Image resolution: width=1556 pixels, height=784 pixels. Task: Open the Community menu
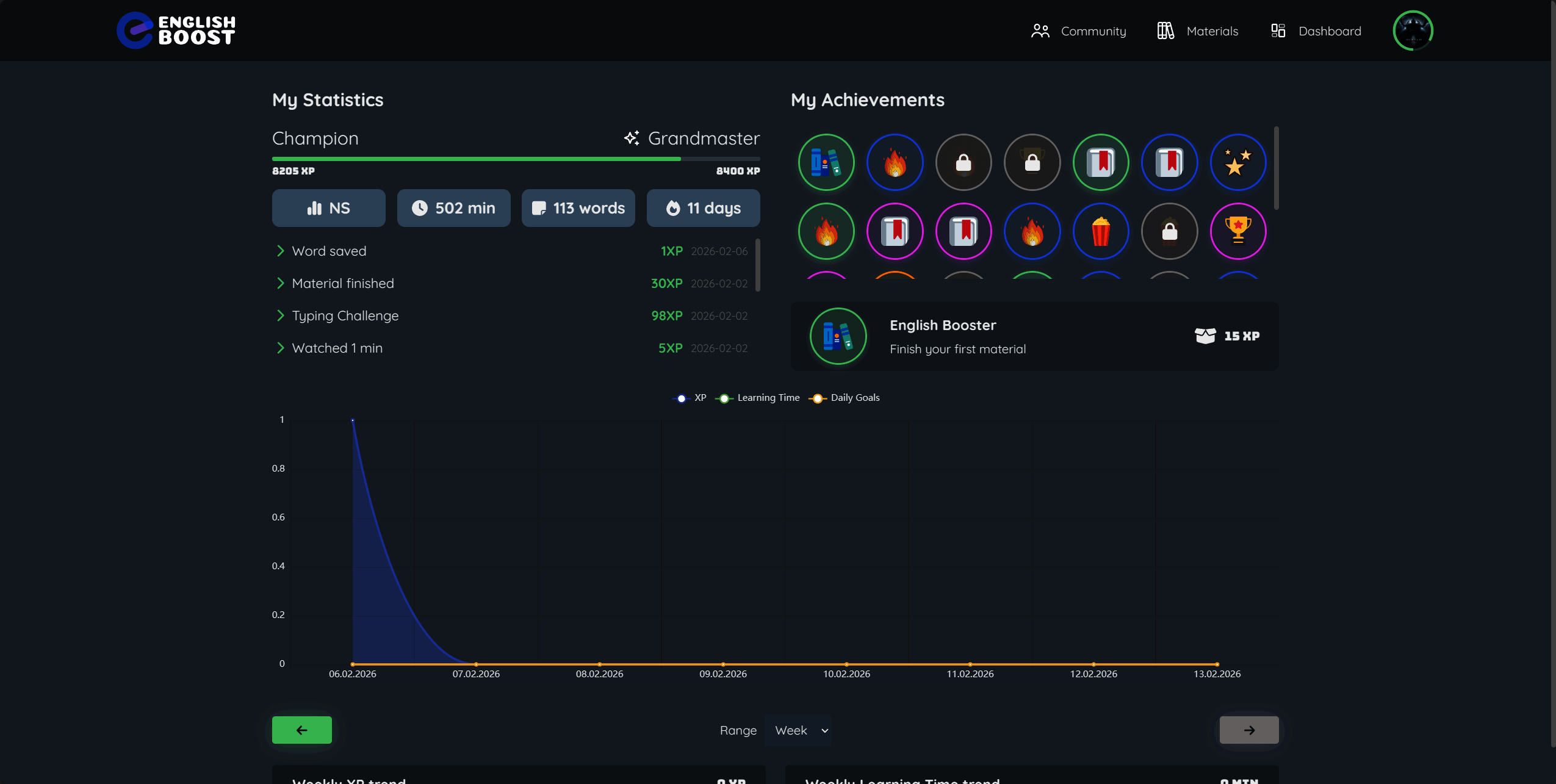click(x=1079, y=31)
